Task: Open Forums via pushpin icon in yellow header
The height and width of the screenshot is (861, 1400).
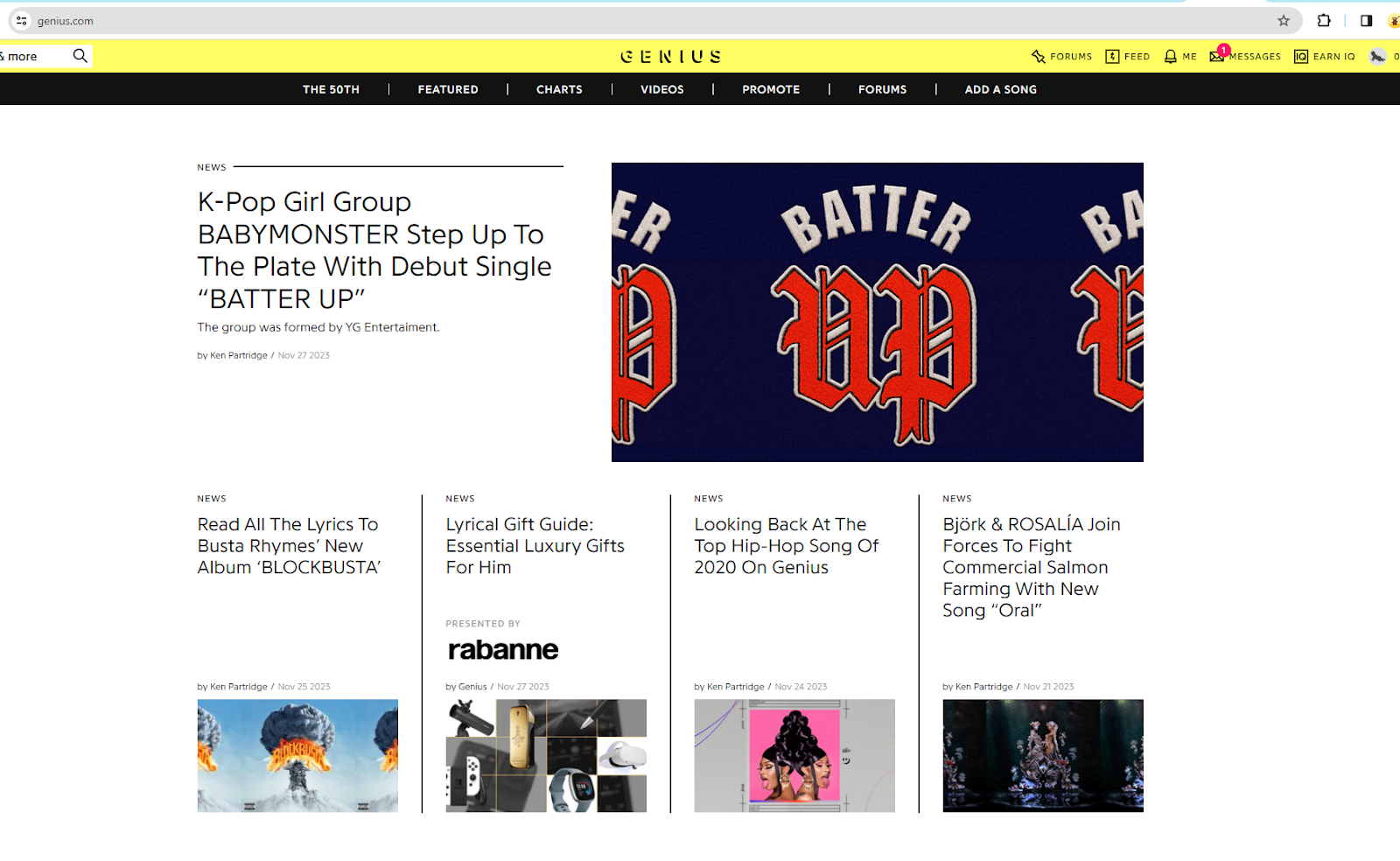Action: [1039, 56]
